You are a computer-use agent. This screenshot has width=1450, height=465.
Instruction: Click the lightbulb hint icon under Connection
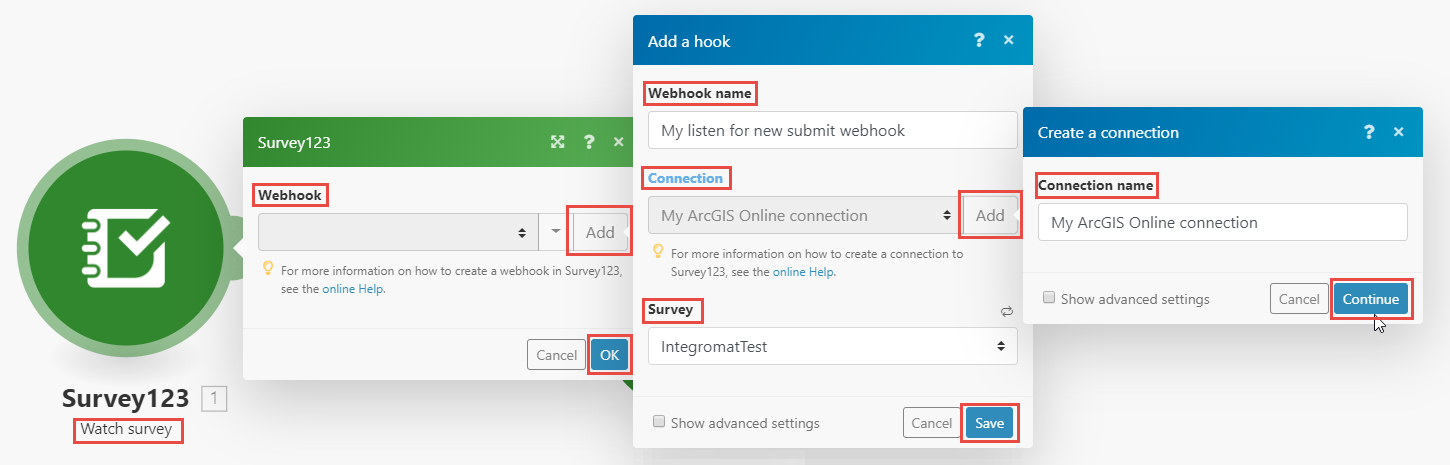tap(658, 252)
